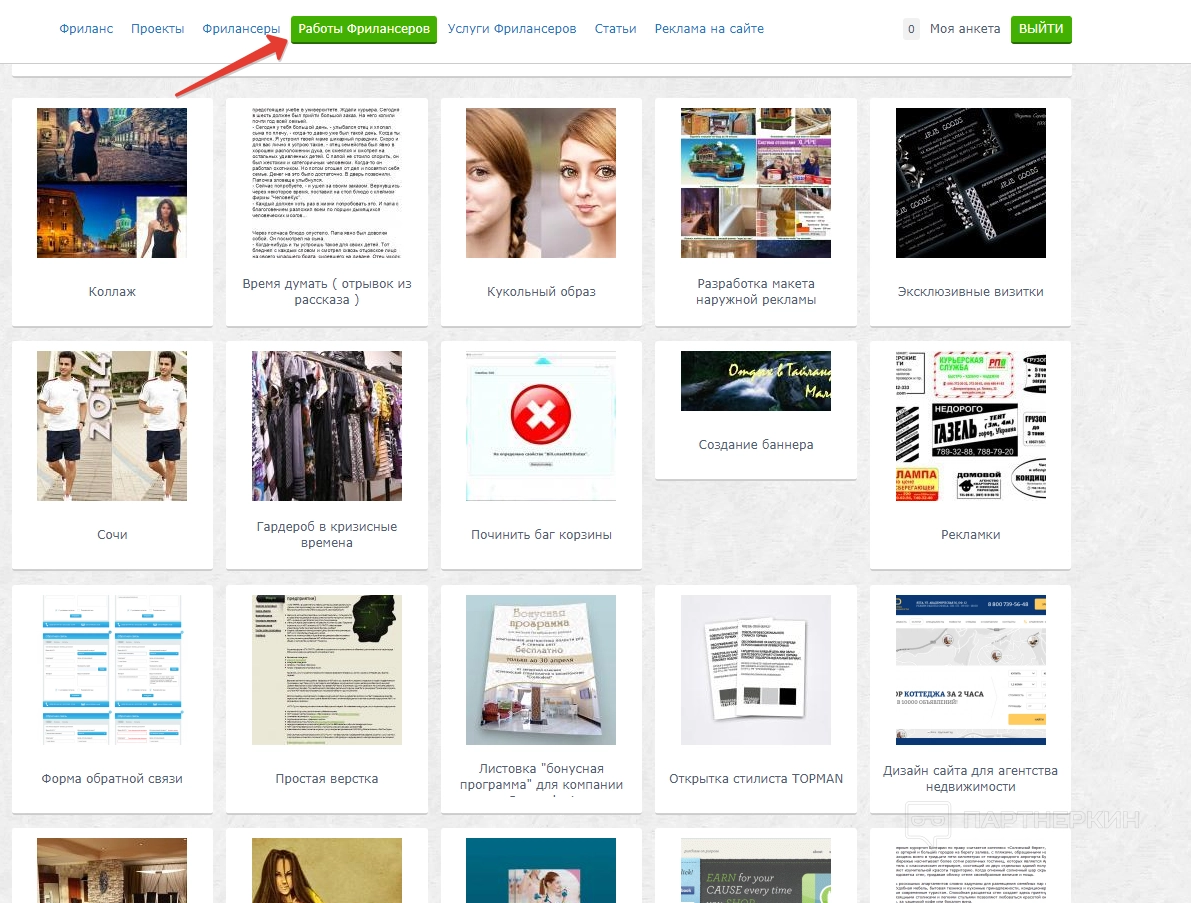
Task: Open the real estate site design thumbnail
Action: (971, 670)
